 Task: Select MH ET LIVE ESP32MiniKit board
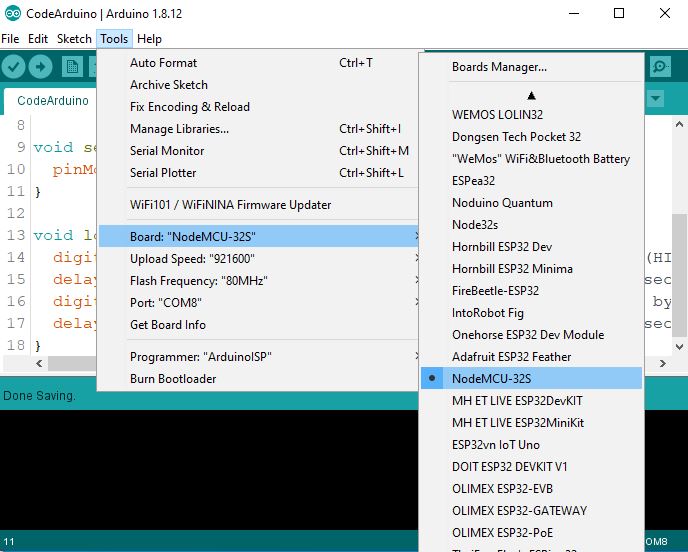point(531,422)
